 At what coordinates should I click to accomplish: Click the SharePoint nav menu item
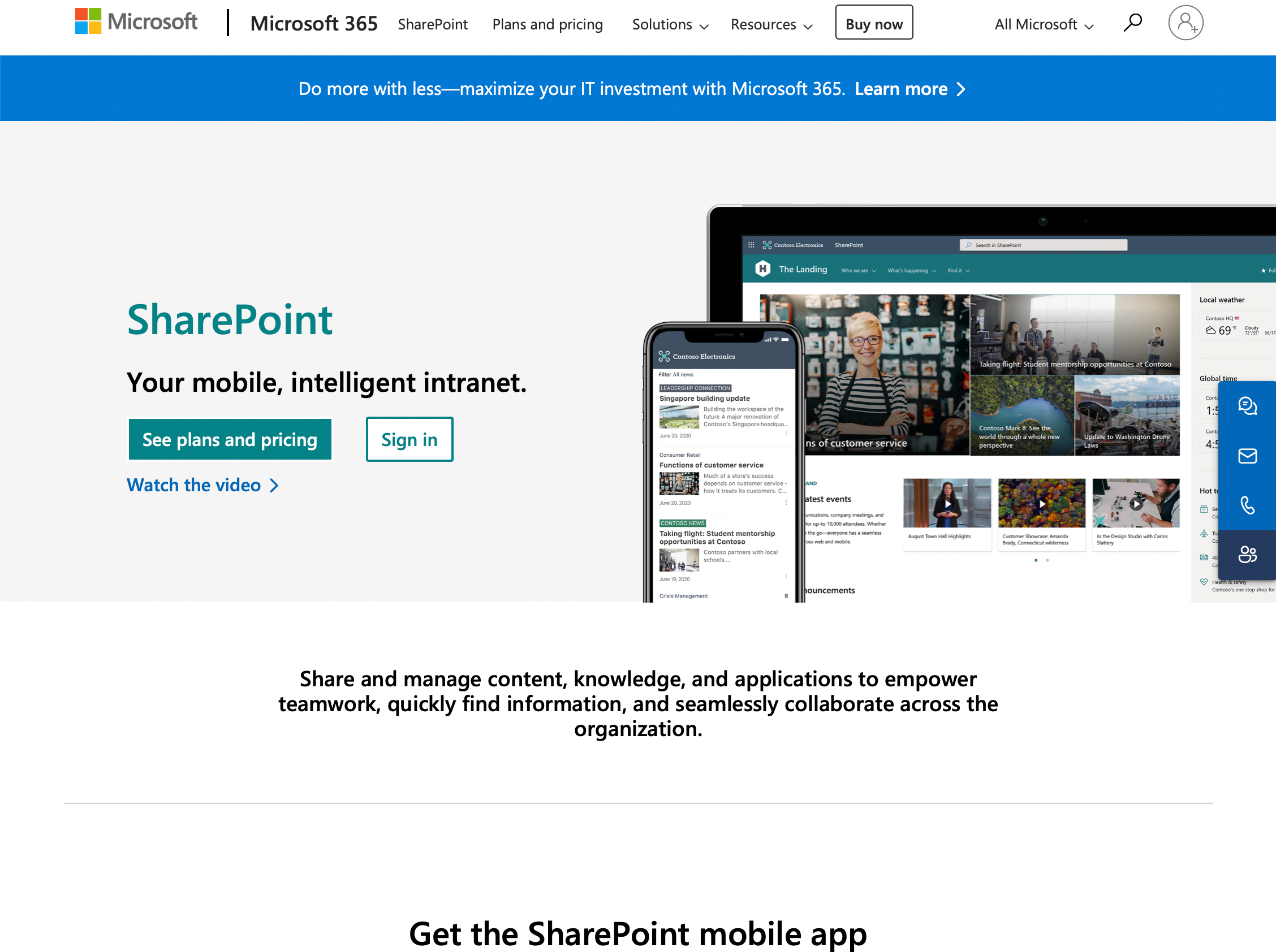tap(433, 22)
